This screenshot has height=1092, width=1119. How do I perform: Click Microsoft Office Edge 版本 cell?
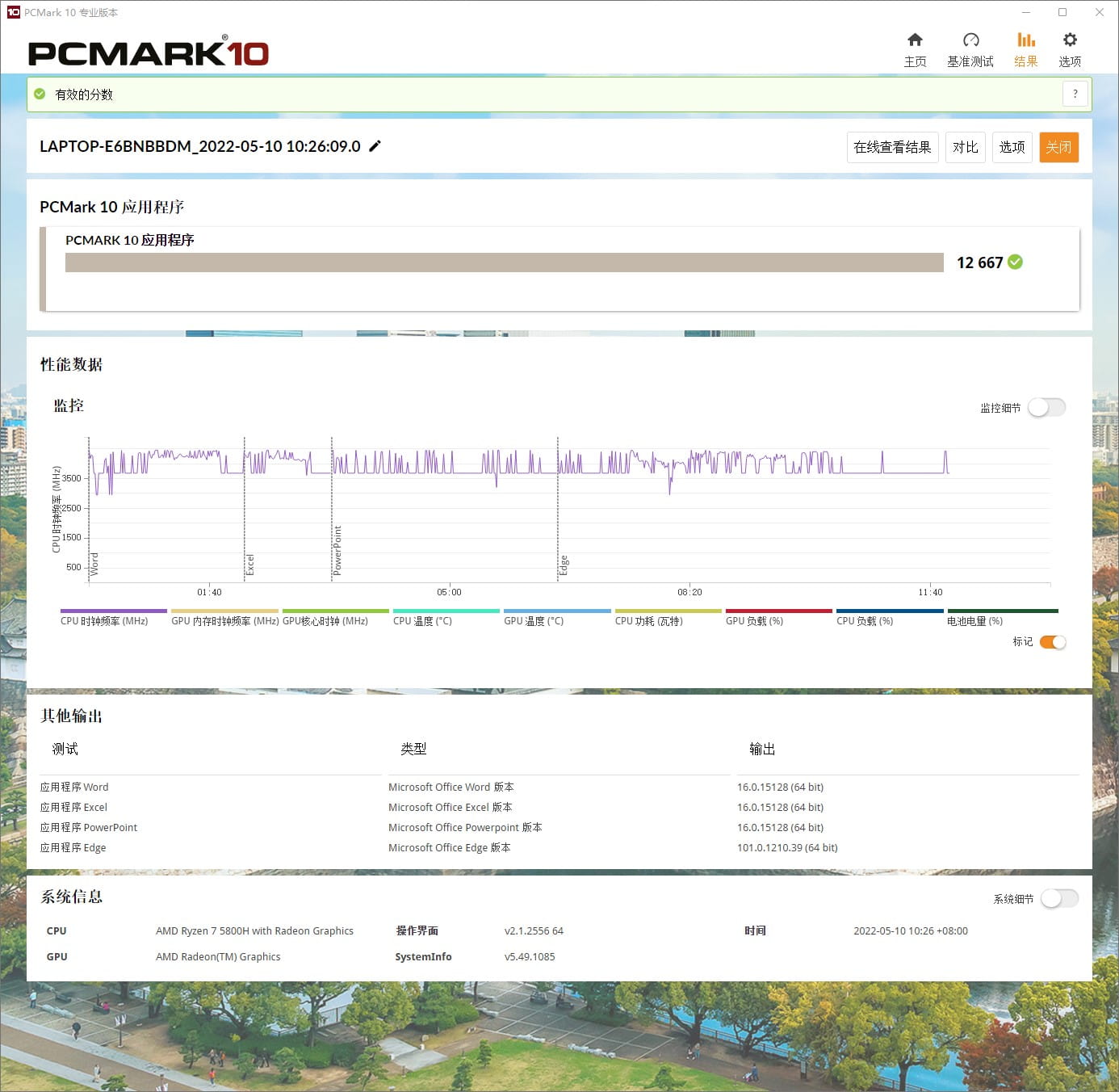tap(450, 847)
